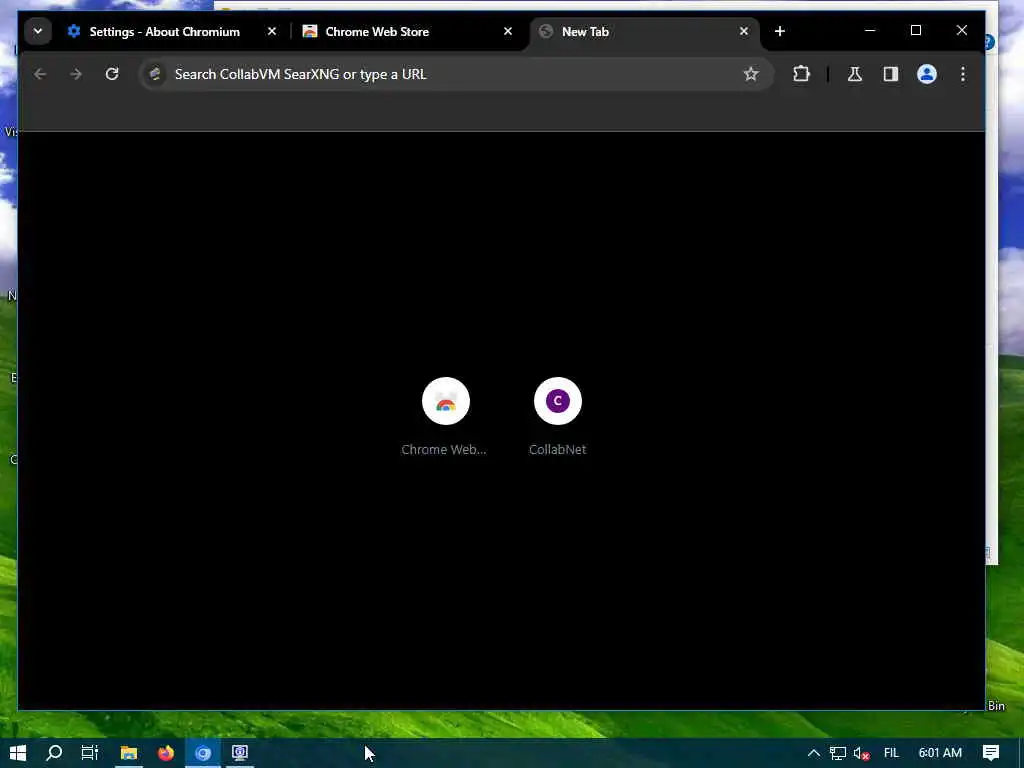Open the 6:01 AM clock flyout
Viewport: 1024px width, 768px height.
click(940, 753)
